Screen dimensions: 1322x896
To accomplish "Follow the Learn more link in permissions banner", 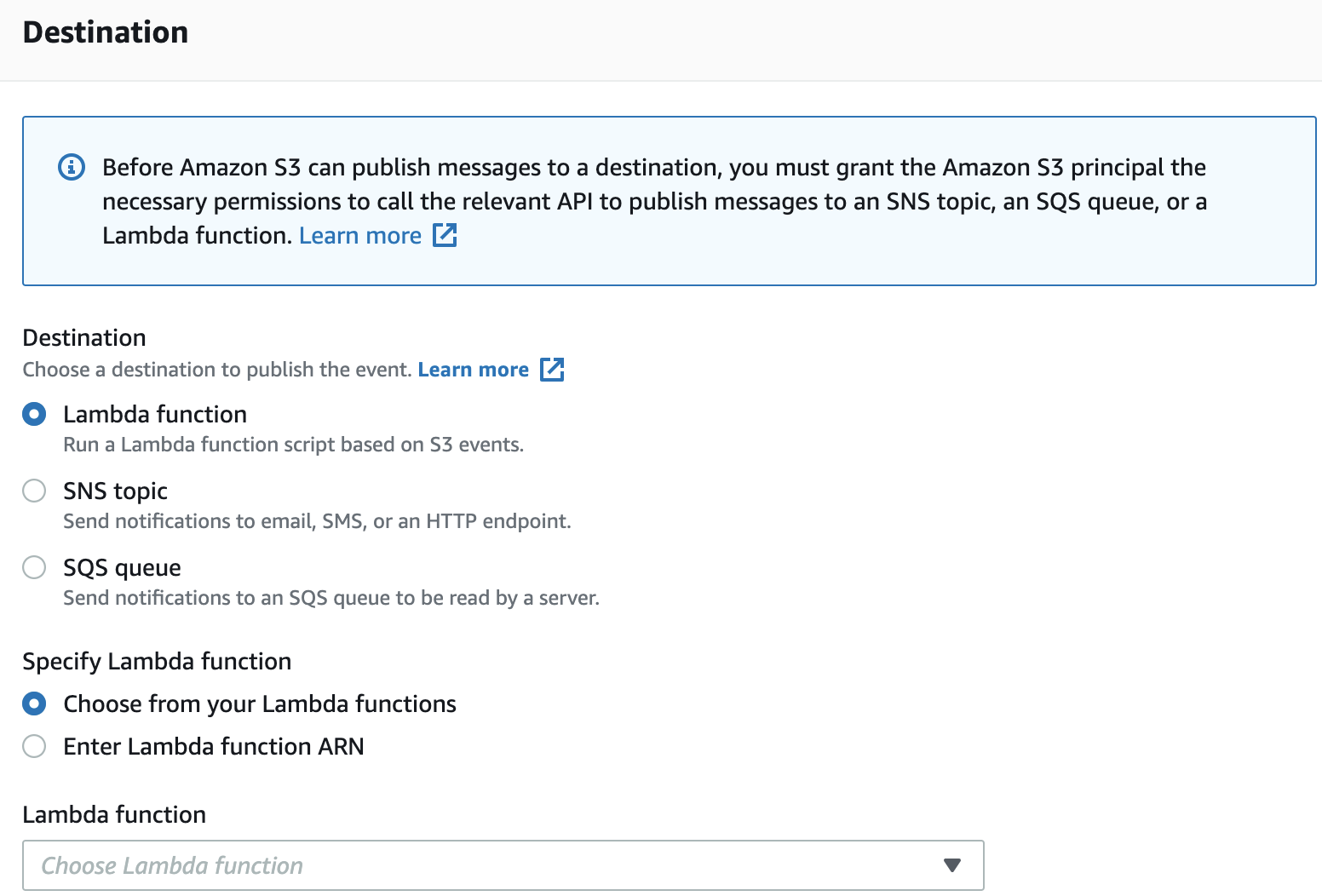I will tap(360, 236).
